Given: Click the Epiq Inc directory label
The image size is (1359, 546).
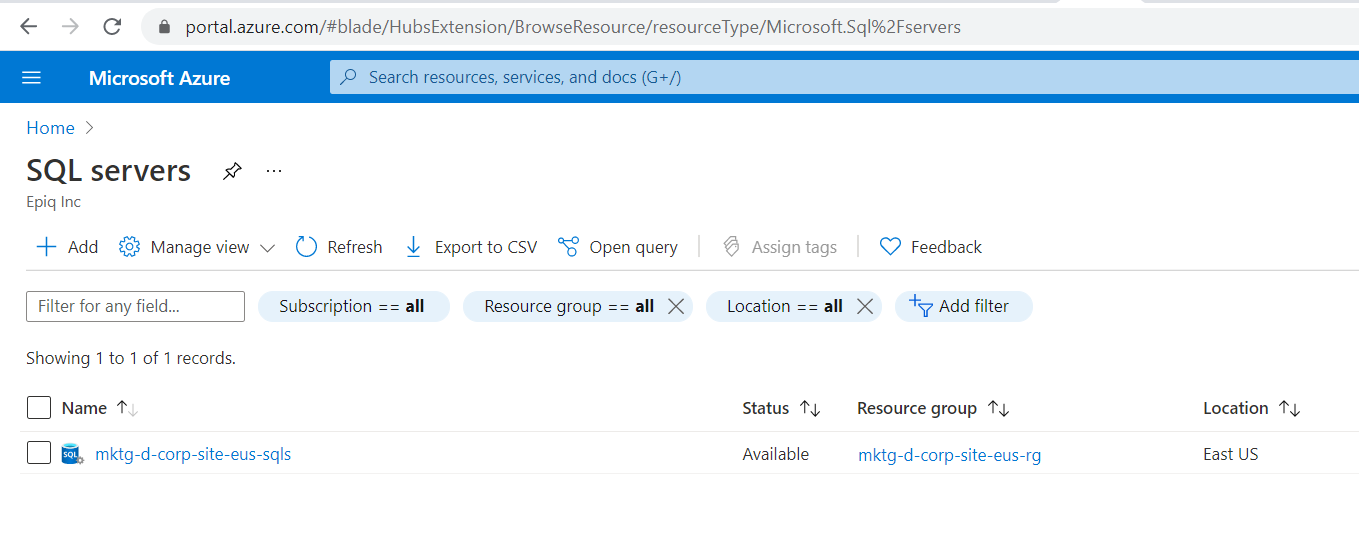Looking at the screenshot, I should 54,202.
